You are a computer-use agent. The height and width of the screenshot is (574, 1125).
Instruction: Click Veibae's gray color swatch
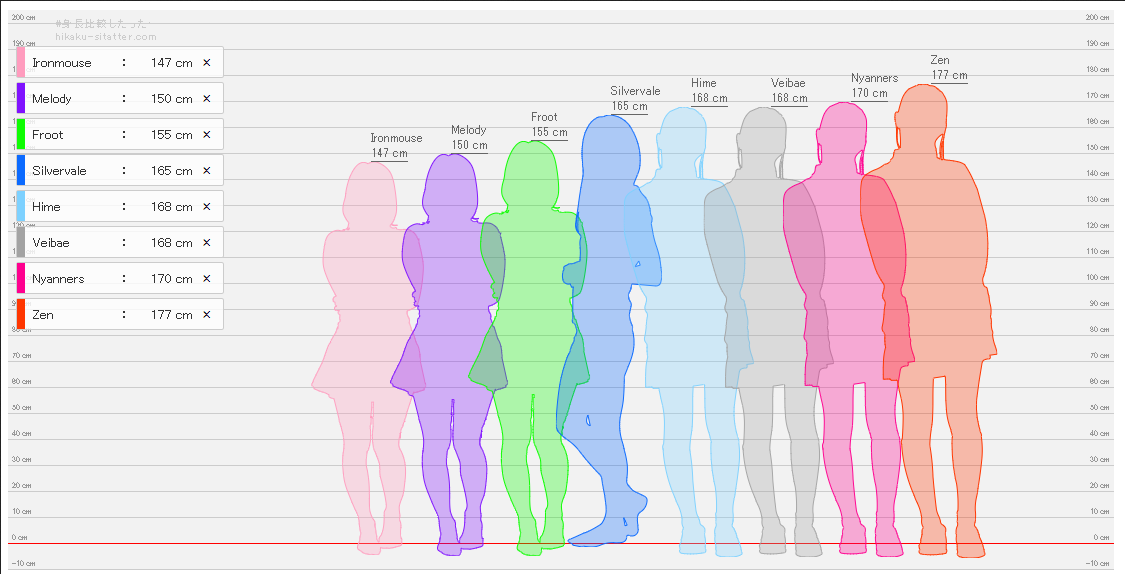coord(21,243)
